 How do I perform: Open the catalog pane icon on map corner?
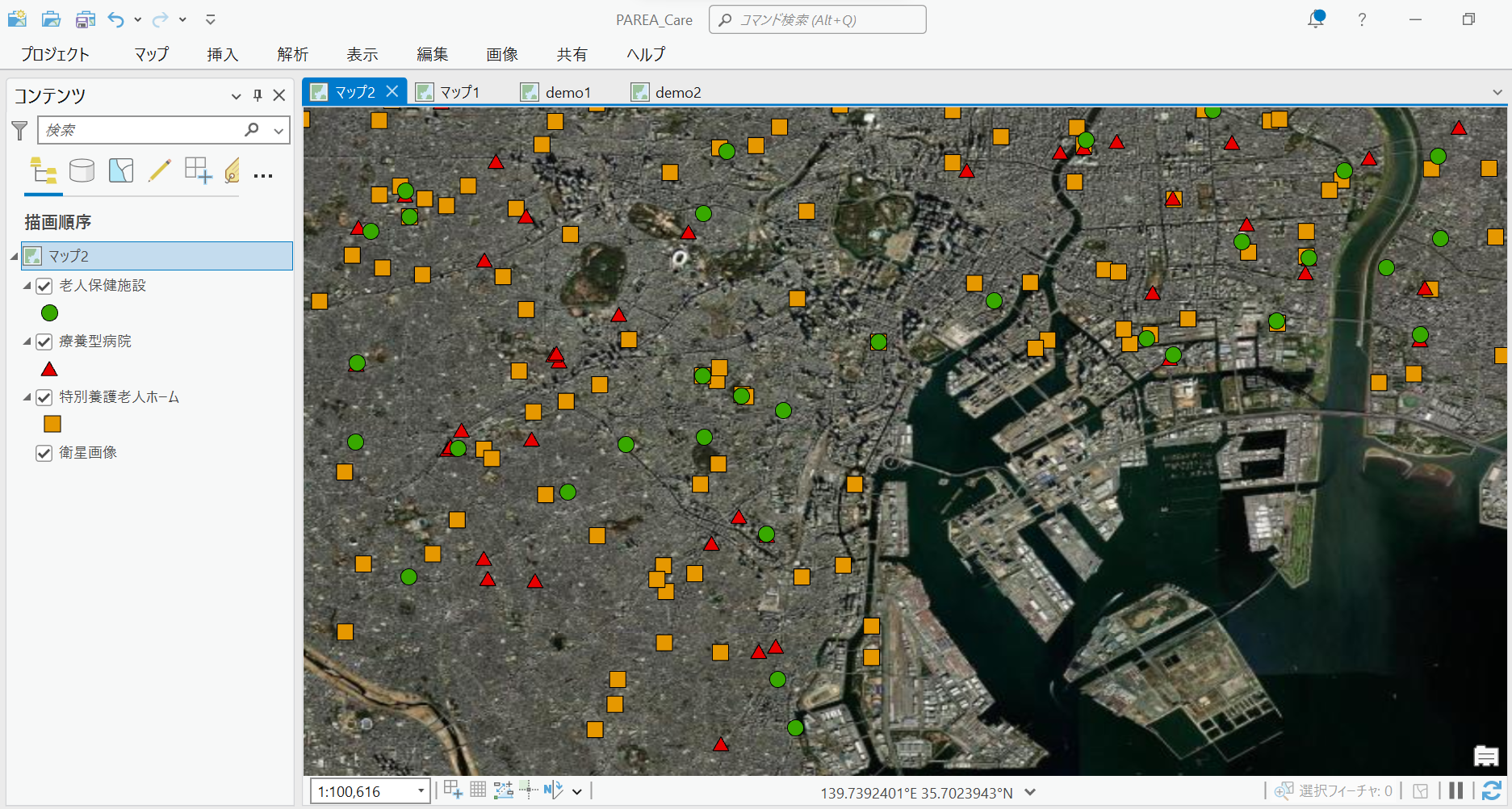coord(1486,756)
